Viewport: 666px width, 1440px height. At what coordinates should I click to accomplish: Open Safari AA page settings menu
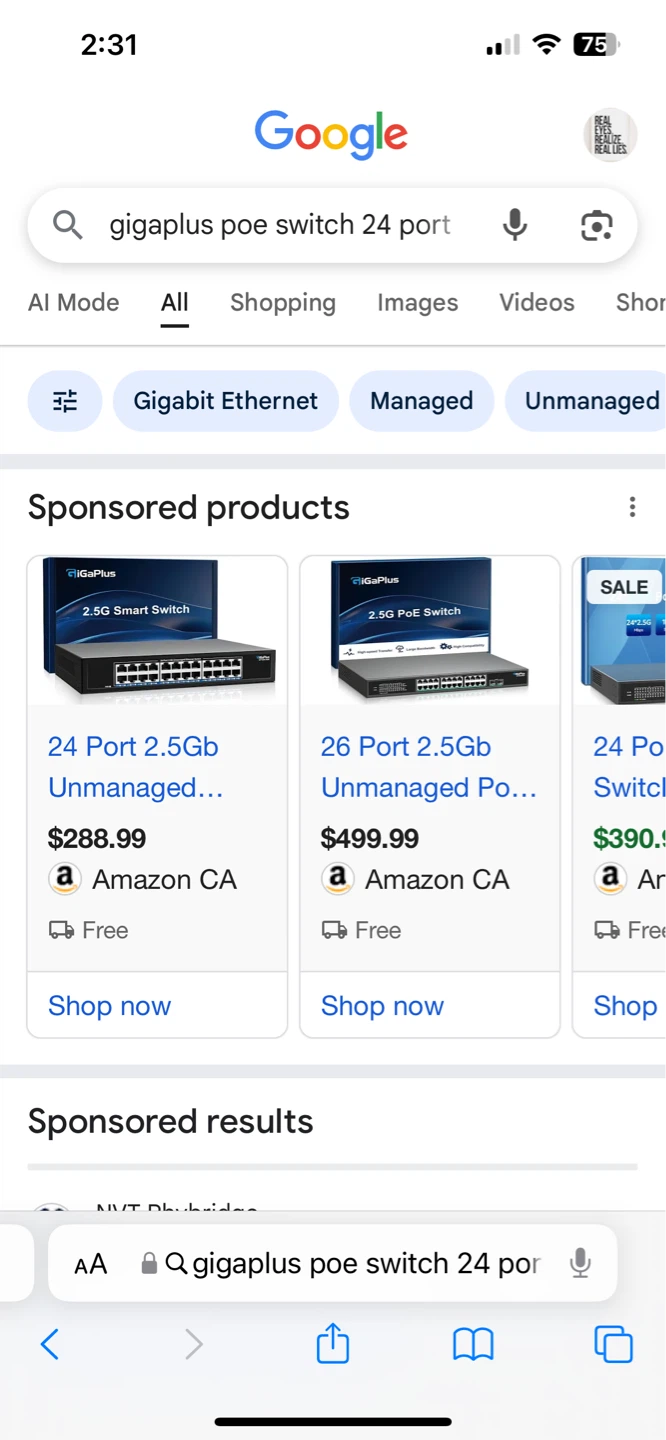[x=90, y=1264]
